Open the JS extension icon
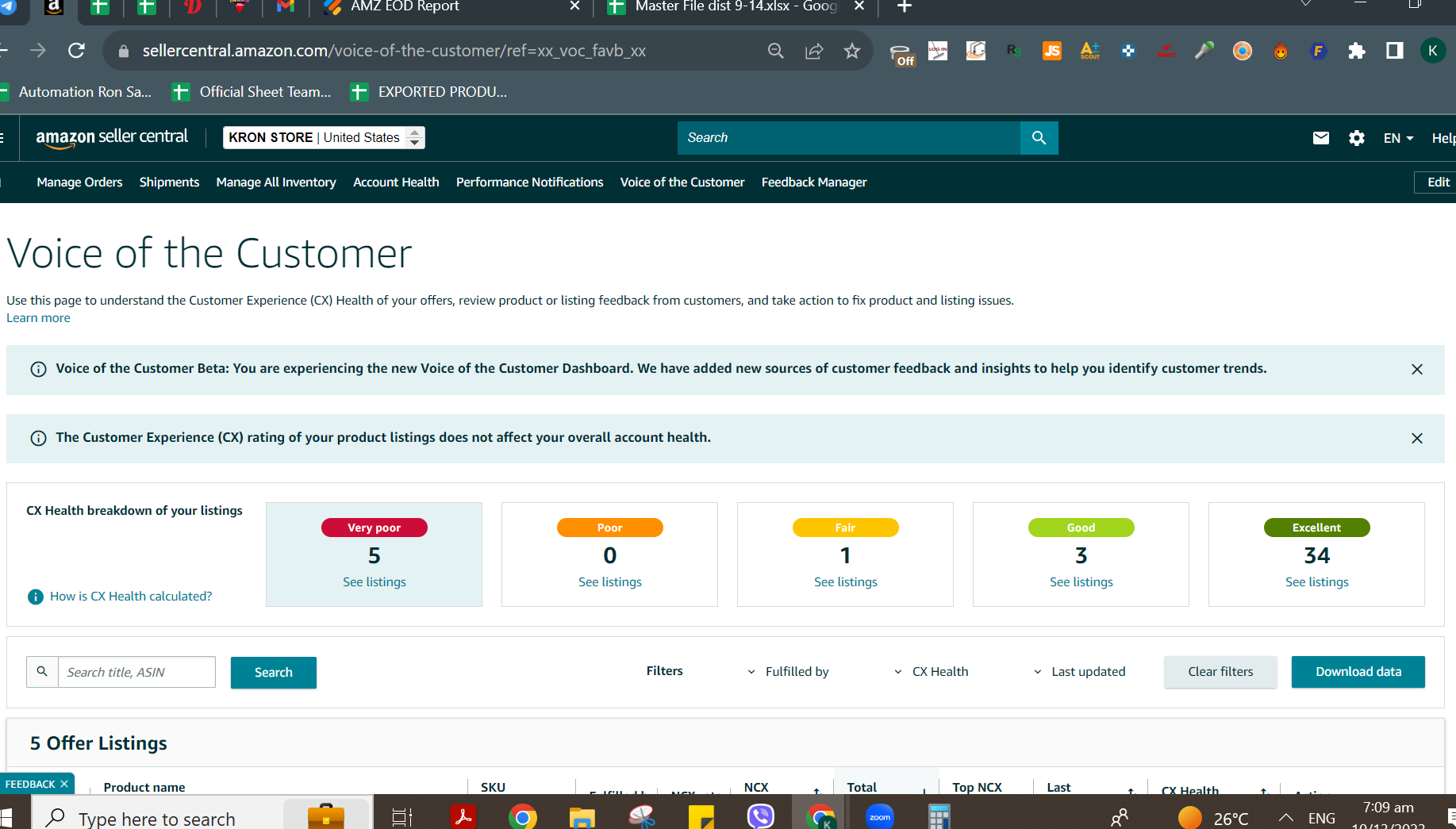This screenshot has width=1456, height=829. (x=1052, y=51)
